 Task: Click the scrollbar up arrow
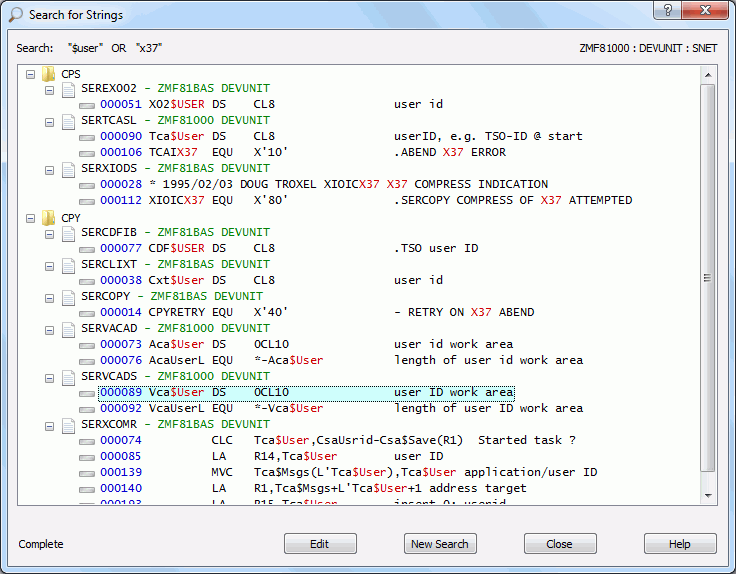point(708,75)
